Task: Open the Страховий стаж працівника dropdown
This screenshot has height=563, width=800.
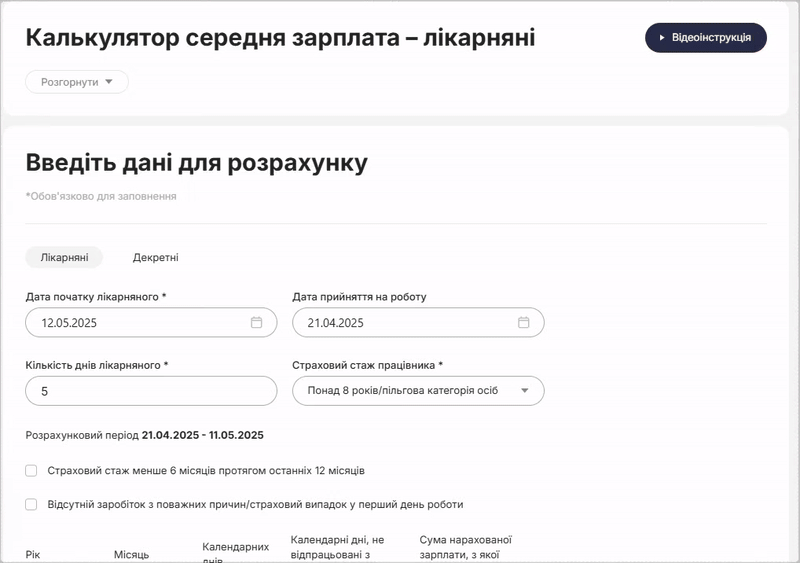Action: (418, 391)
